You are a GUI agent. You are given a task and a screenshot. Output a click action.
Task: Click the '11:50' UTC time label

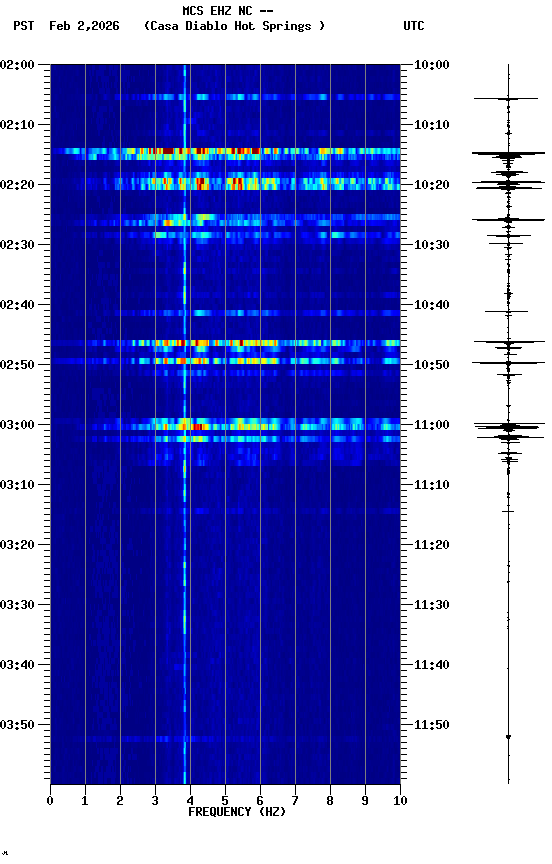[x=432, y=725]
